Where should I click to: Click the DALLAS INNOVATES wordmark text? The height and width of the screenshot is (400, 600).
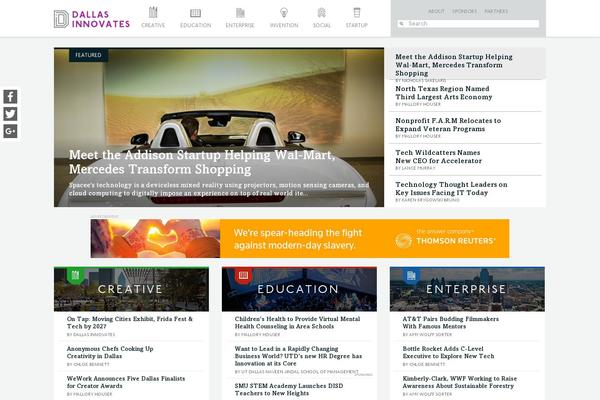(101, 19)
